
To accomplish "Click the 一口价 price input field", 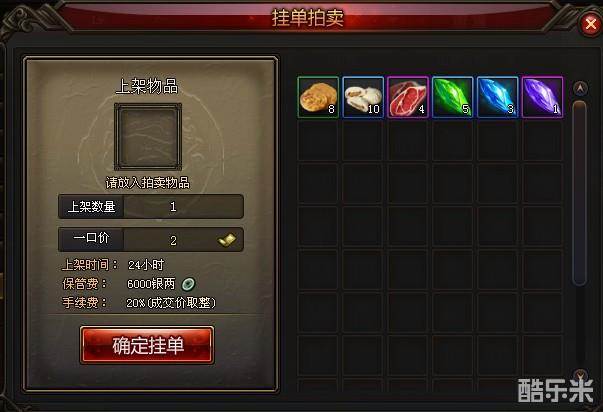I will pos(183,240).
